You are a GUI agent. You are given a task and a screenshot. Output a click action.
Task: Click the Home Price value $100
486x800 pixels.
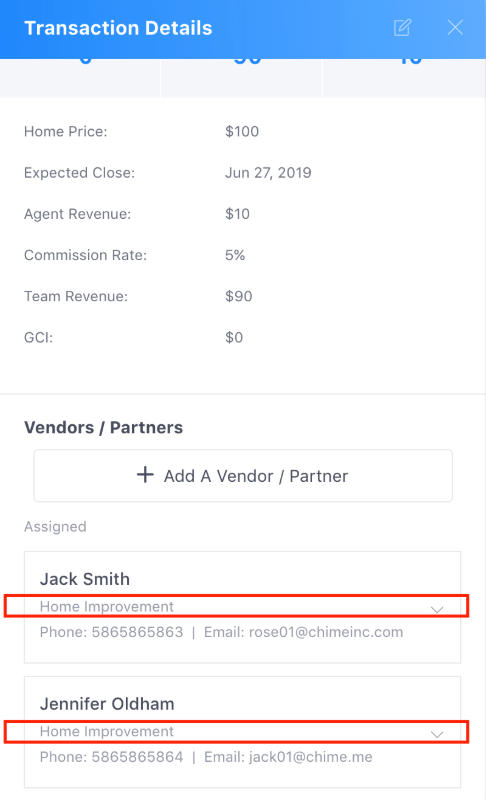[x=242, y=132]
